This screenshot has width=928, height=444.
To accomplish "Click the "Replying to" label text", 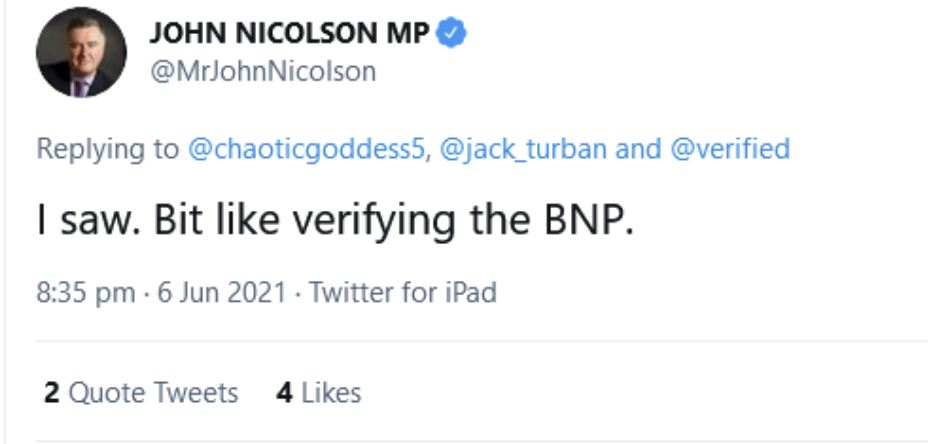I will click(109, 149).
